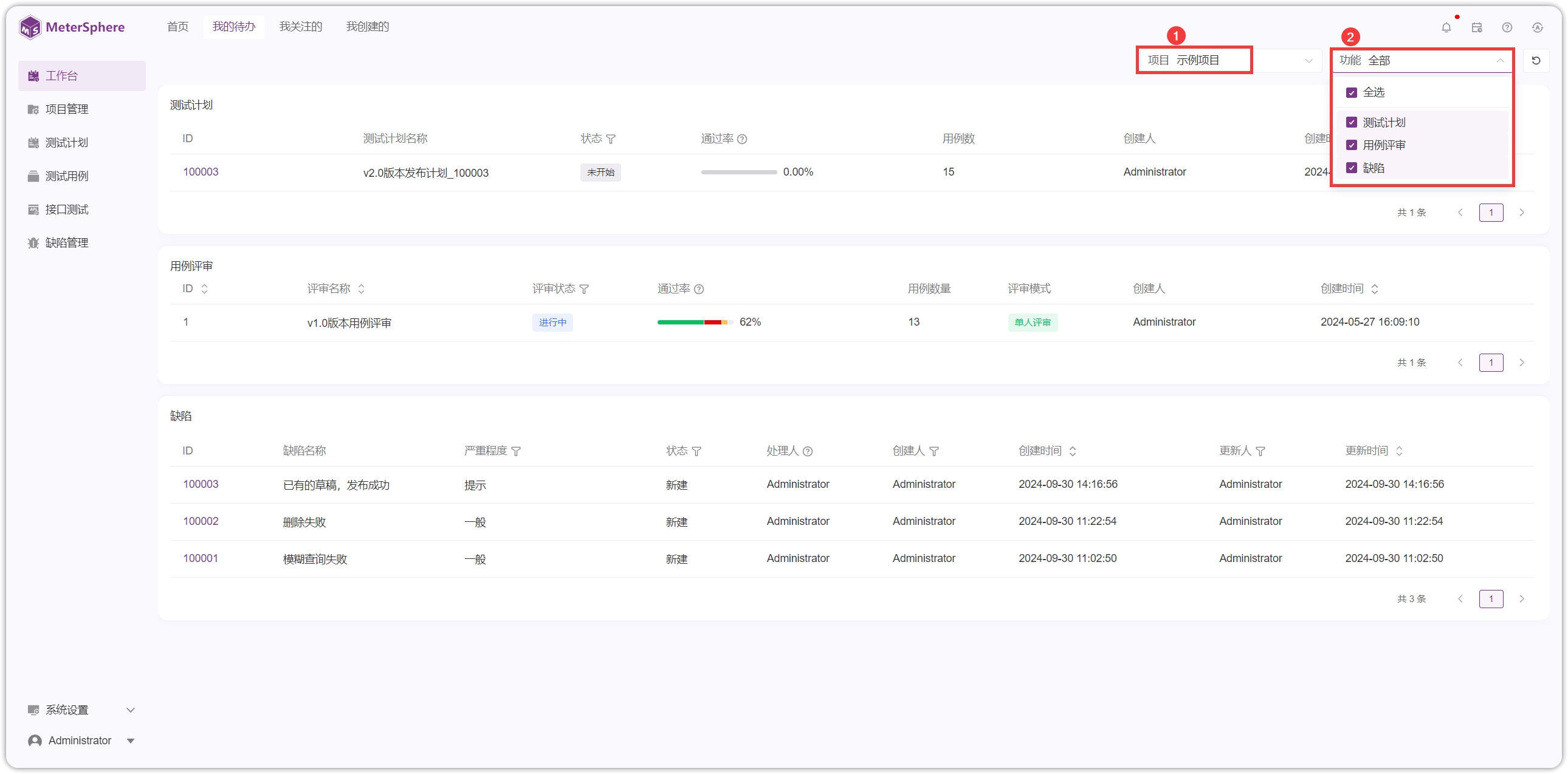Sort defects by creation time
Image resolution: width=1568 pixels, height=774 pixels.
pyautogui.click(x=1073, y=451)
